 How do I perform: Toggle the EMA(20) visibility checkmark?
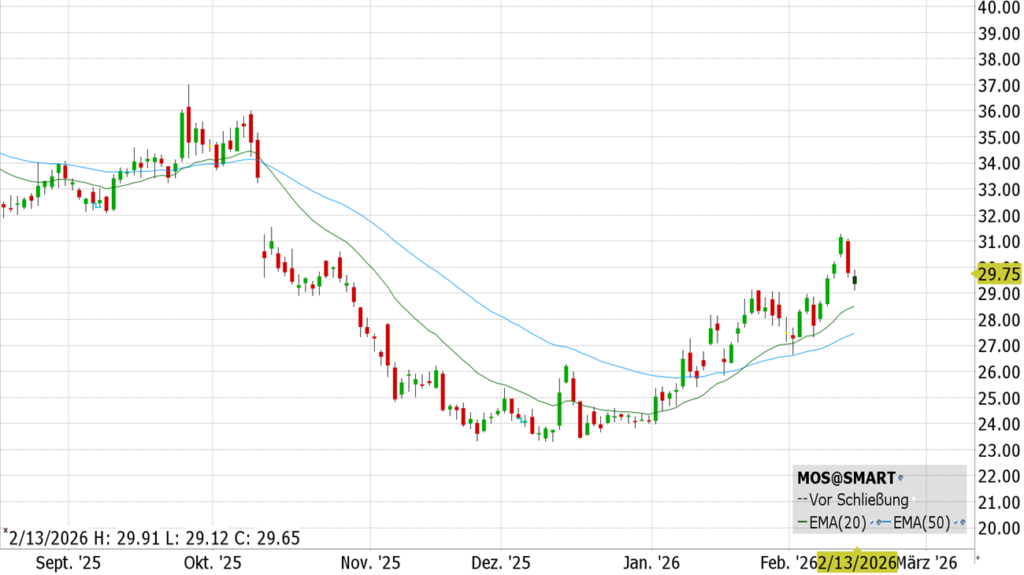click(x=871, y=522)
